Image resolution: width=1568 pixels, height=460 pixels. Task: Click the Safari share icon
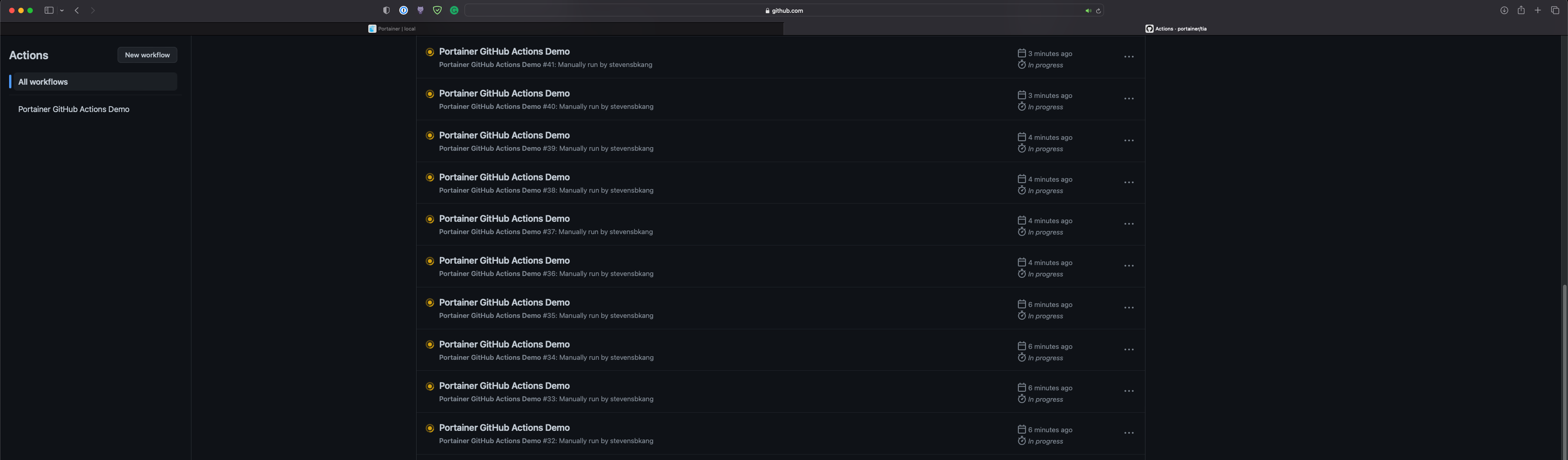(x=1521, y=10)
